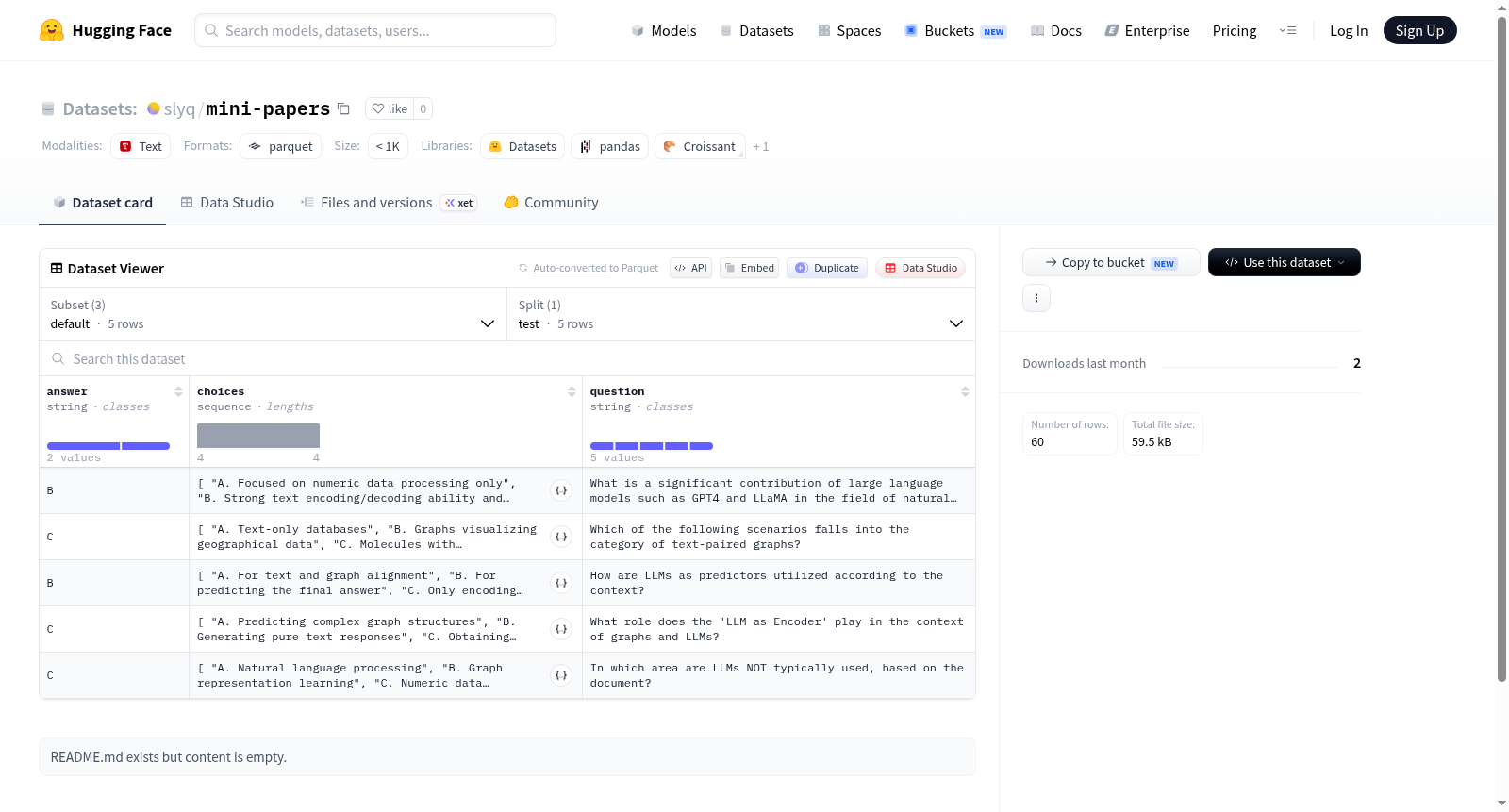Click the xet badge on Files tab
1509x812 pixels.
click(x=459, y=203)
